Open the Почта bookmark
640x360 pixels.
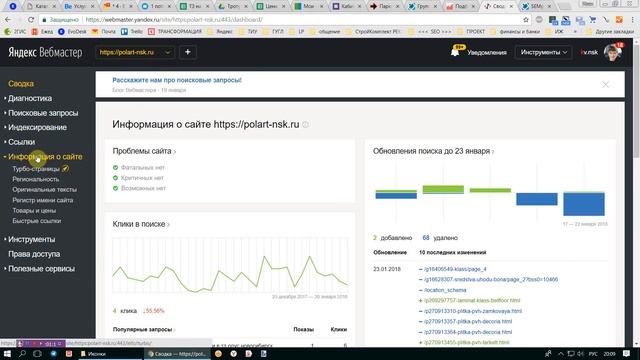[104, 31]
